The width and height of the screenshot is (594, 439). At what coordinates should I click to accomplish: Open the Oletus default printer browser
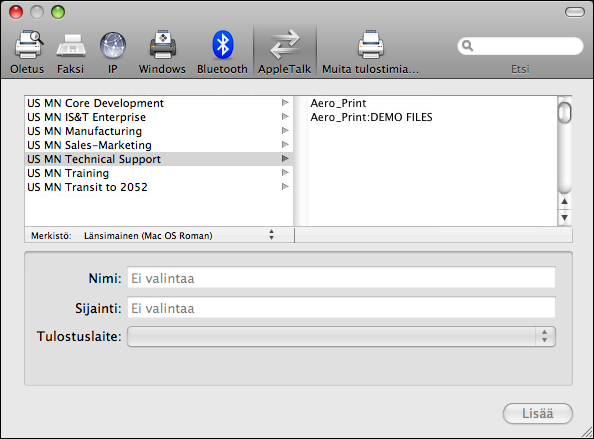[27, 52]
